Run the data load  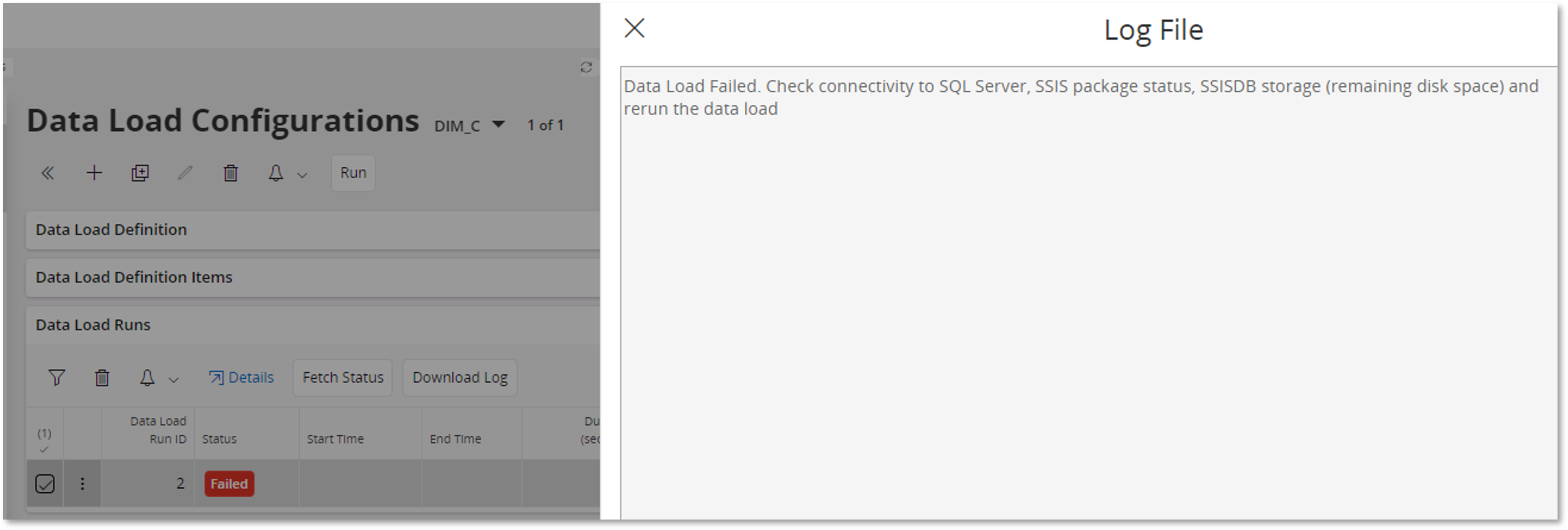coord(353,173)
